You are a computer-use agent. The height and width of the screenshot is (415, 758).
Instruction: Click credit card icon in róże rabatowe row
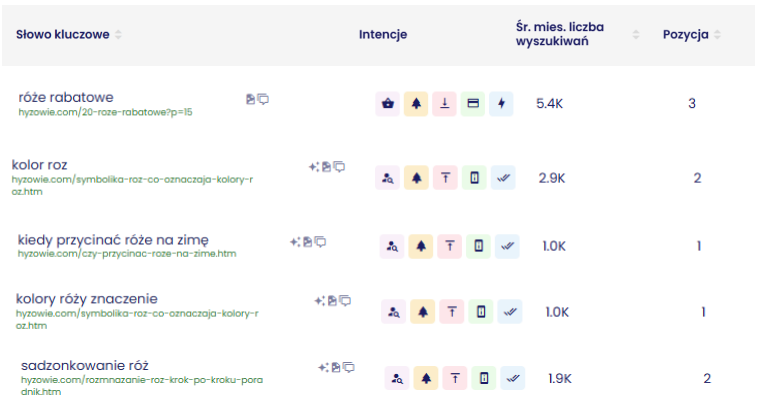tap(473, 104)
